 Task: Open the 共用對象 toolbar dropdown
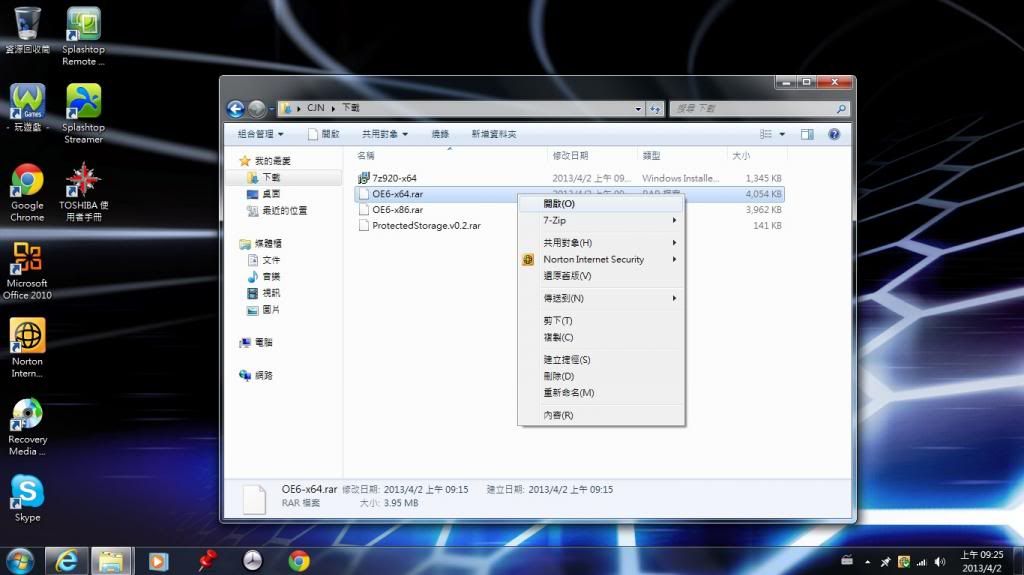385,134
